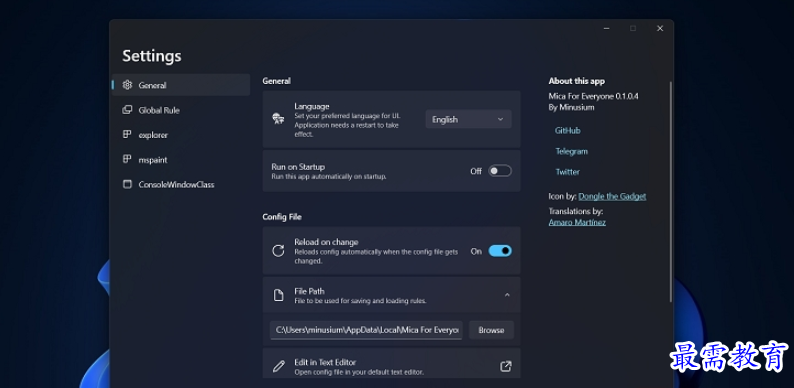Screen dimensions: 794x388
Task: Open the English language dropdown
Action: click(468, 120)
